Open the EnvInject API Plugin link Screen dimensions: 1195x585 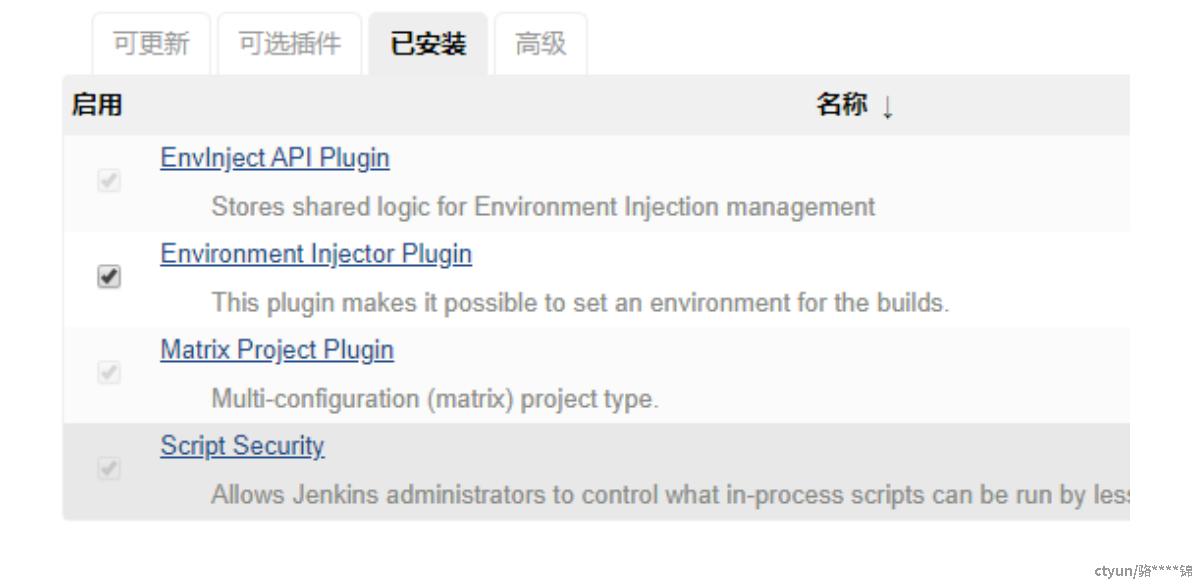coord(275,158)
